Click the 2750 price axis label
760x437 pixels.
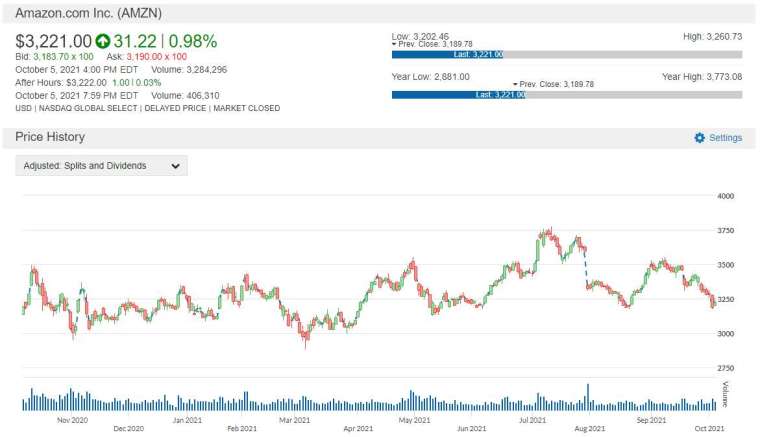[x=726, y=368]
